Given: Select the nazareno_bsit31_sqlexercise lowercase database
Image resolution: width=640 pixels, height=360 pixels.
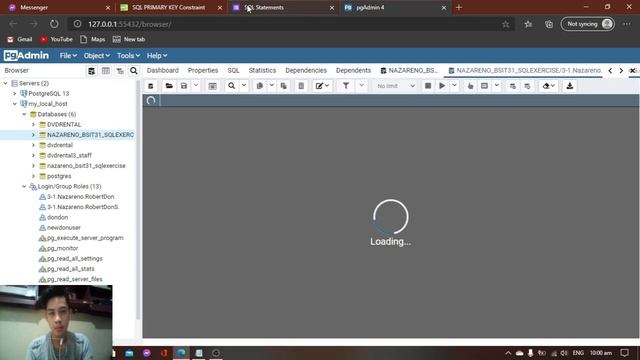Looking at the screenshot, I should tap(86, 166).
